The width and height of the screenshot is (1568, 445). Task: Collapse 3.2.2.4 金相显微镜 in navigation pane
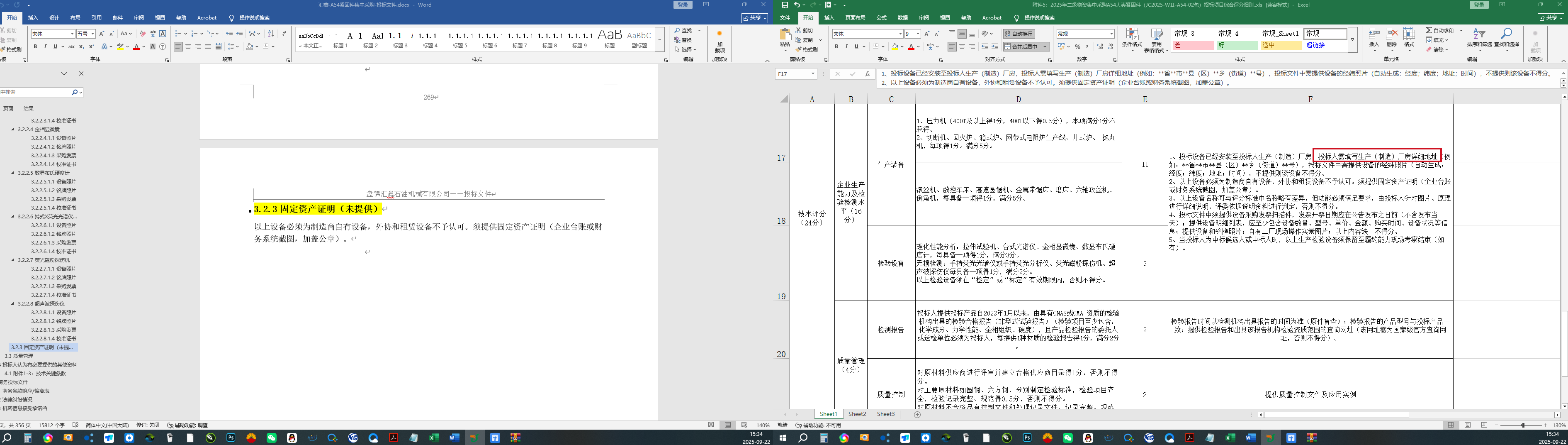pyautogui.click(x=13, y=129)
